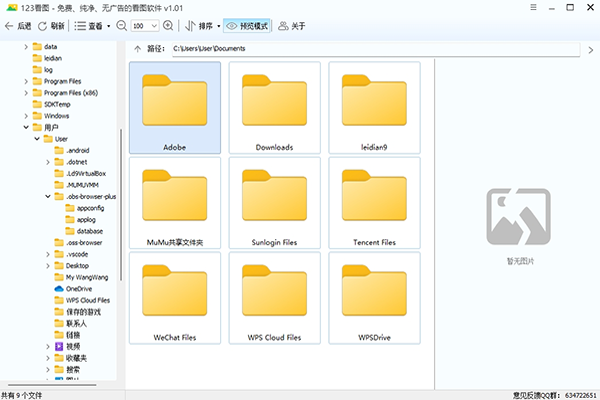600x400 pixels.
Task: Select 链接 folder in tree
Action: pos(67,335)
